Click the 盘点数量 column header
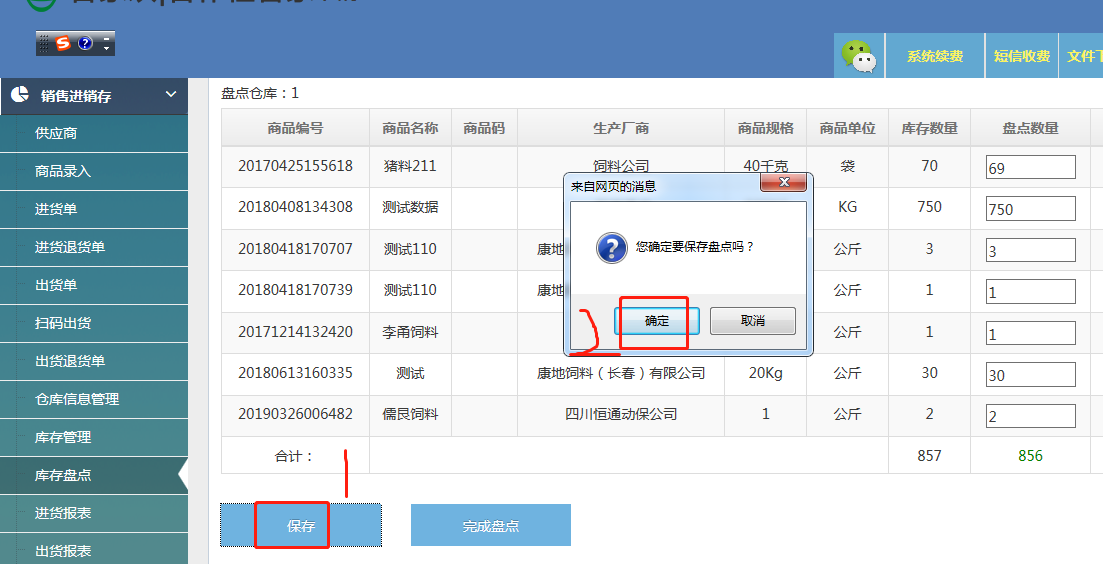Viewport: 1103px width, 564px height. point(1031,128)
